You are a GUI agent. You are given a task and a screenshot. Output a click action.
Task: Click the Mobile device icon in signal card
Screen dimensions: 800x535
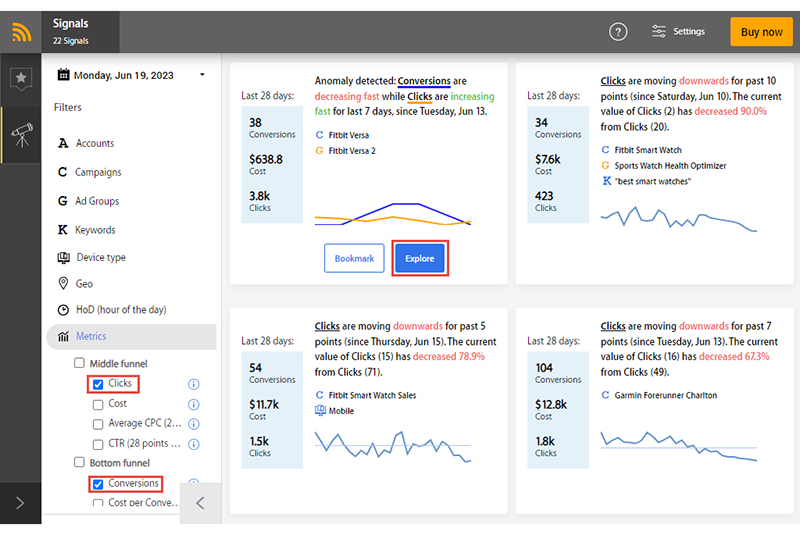320,411
